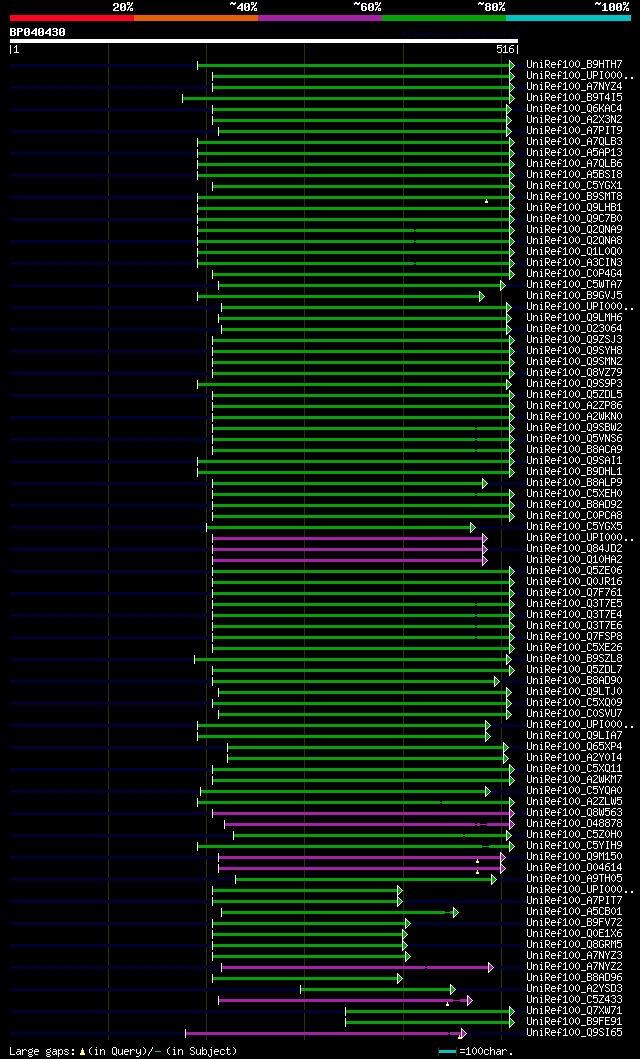The width and height of the screenshot is (640, 1059).
Task: Open hit UniRef100_C0P4G4
Action: [575, 274]
